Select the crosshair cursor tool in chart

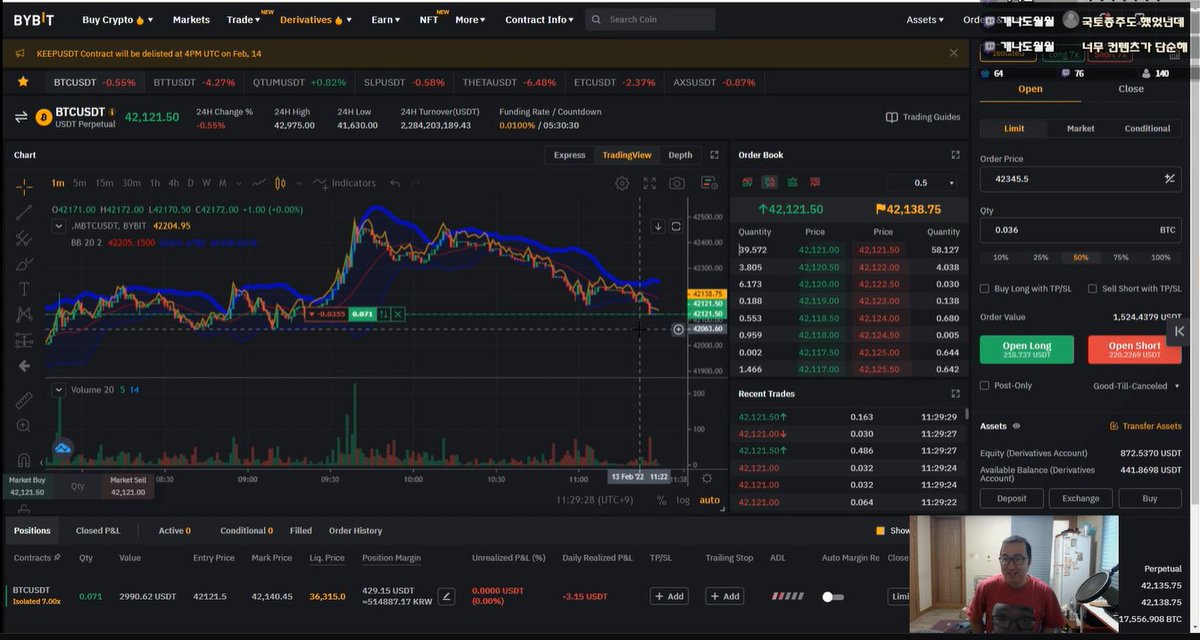click(24, 186)
